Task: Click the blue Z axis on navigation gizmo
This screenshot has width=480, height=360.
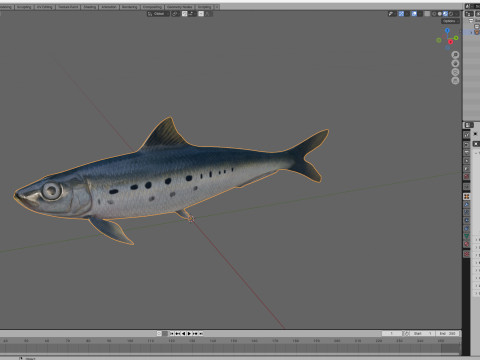Action: [447, 30]
